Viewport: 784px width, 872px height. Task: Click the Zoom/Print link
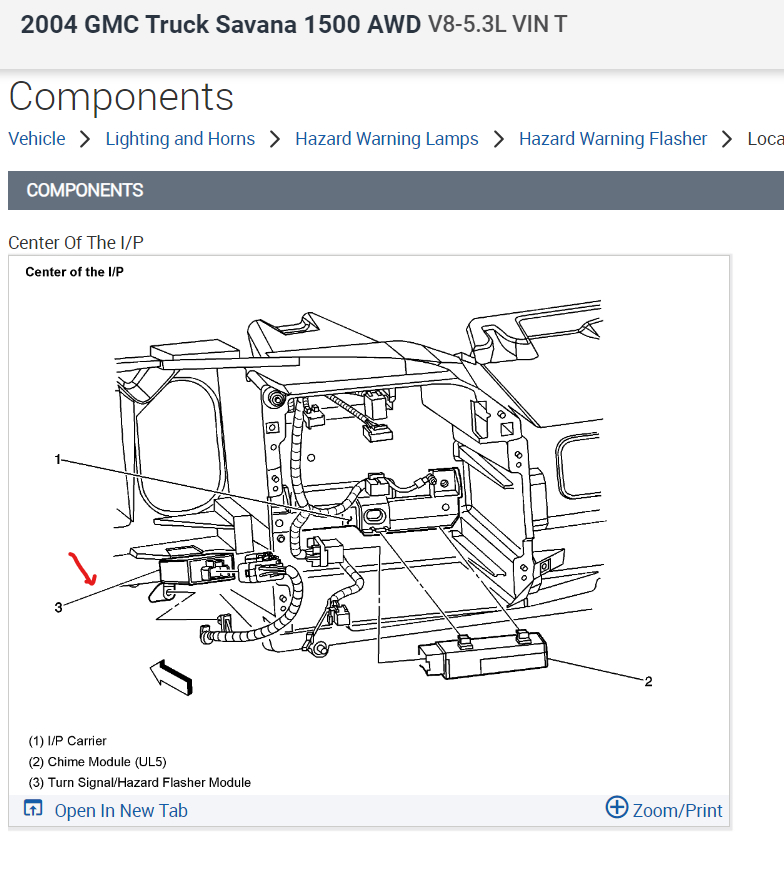pos(677,810)
